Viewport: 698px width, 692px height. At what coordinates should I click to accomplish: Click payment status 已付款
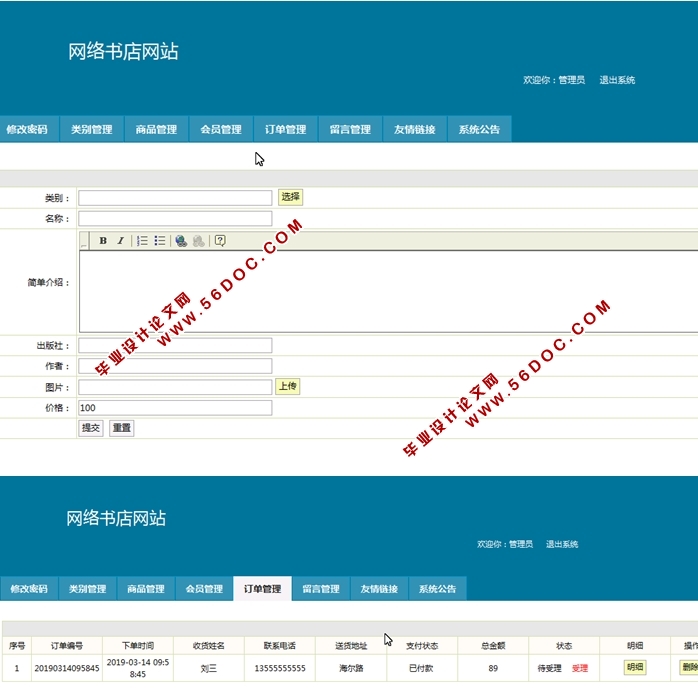click(x=421, y=668)
